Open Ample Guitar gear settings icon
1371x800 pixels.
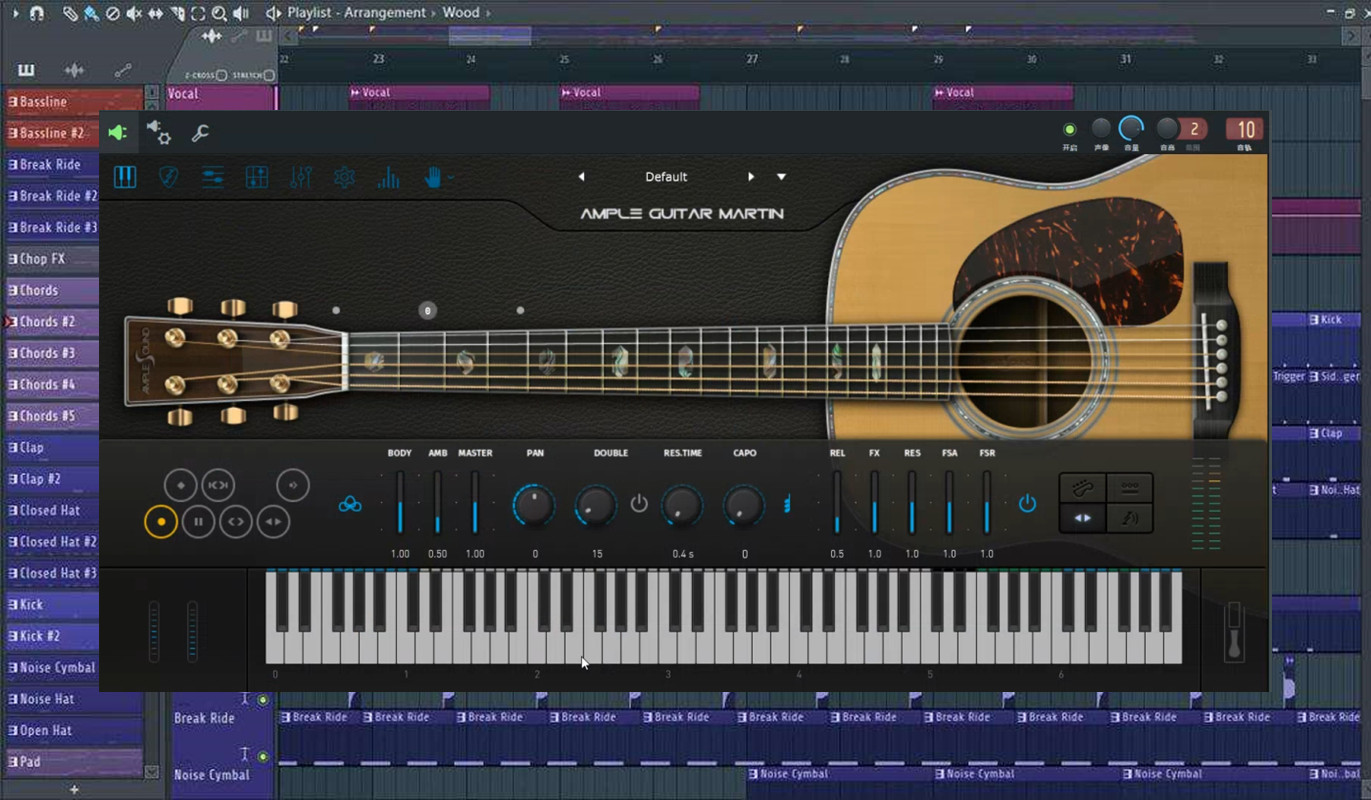click(344, 177)
